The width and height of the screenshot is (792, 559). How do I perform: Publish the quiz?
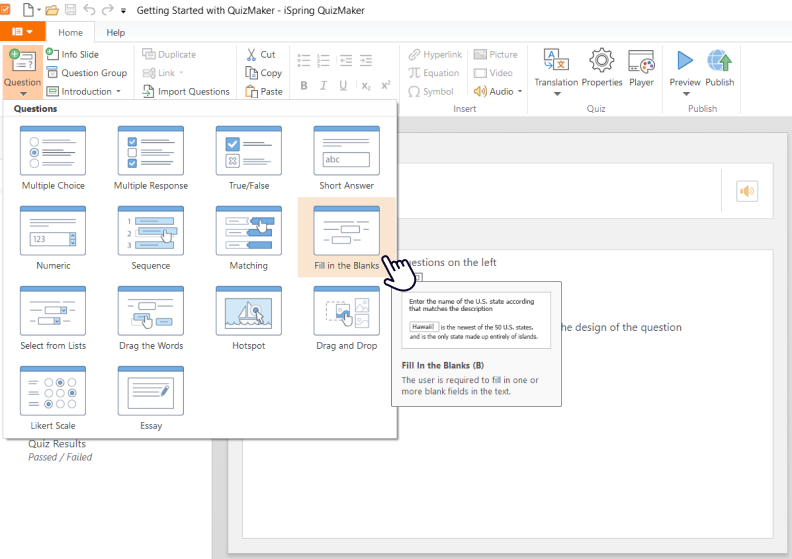coord(719,68)
